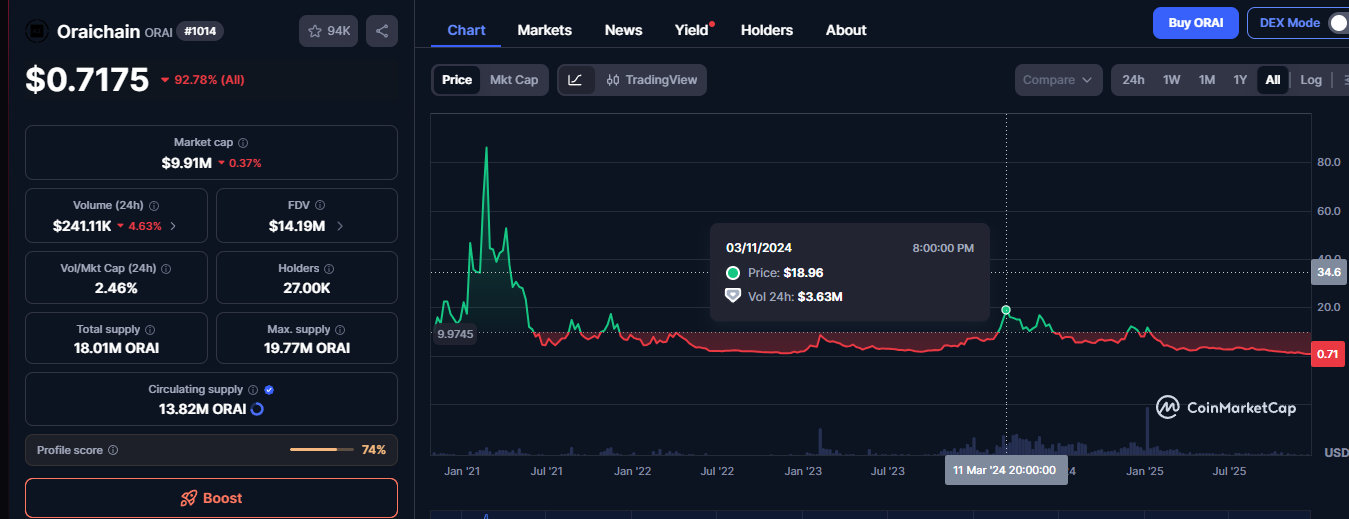This screenshot has width=1349, height=519.
Task: Click circulating supply progress ring icon
Action: (257, 409)
